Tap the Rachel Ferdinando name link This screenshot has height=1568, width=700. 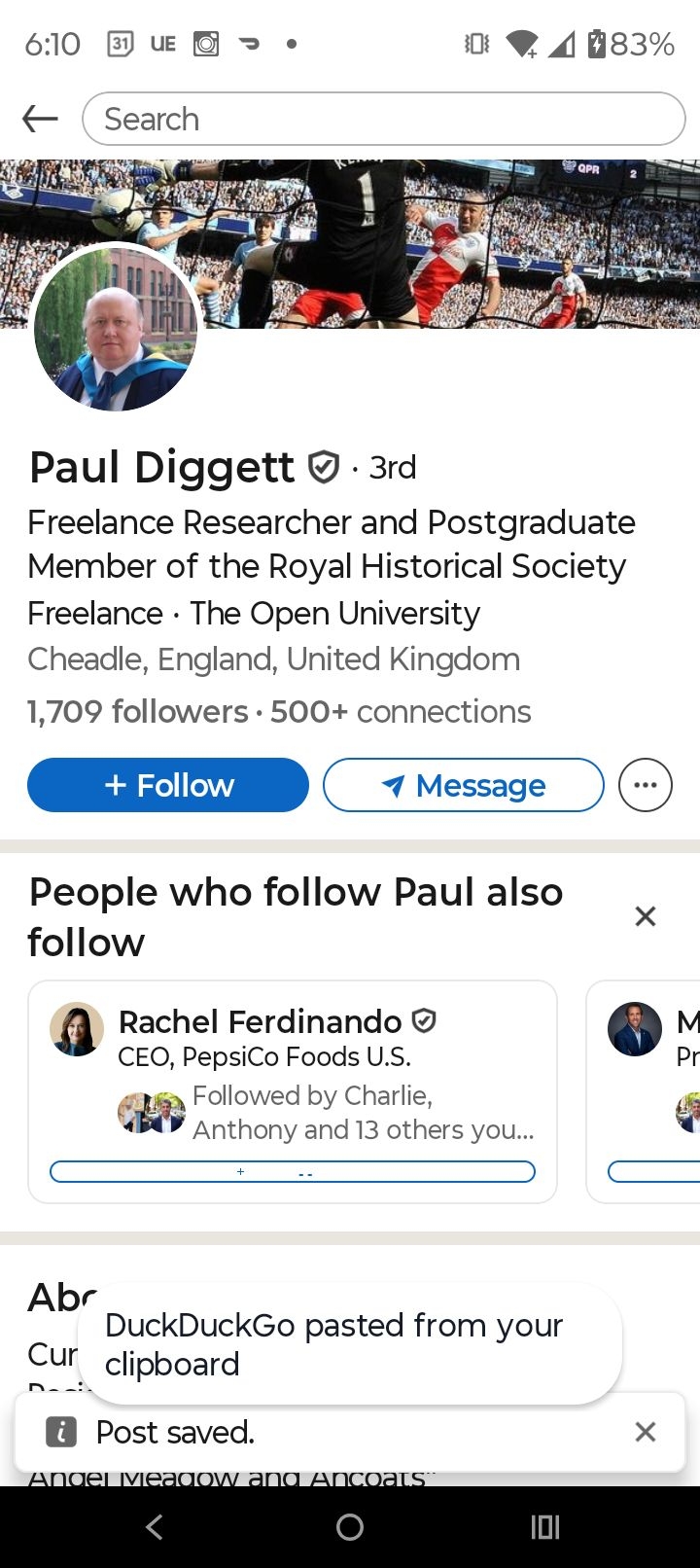[260, 1021]
